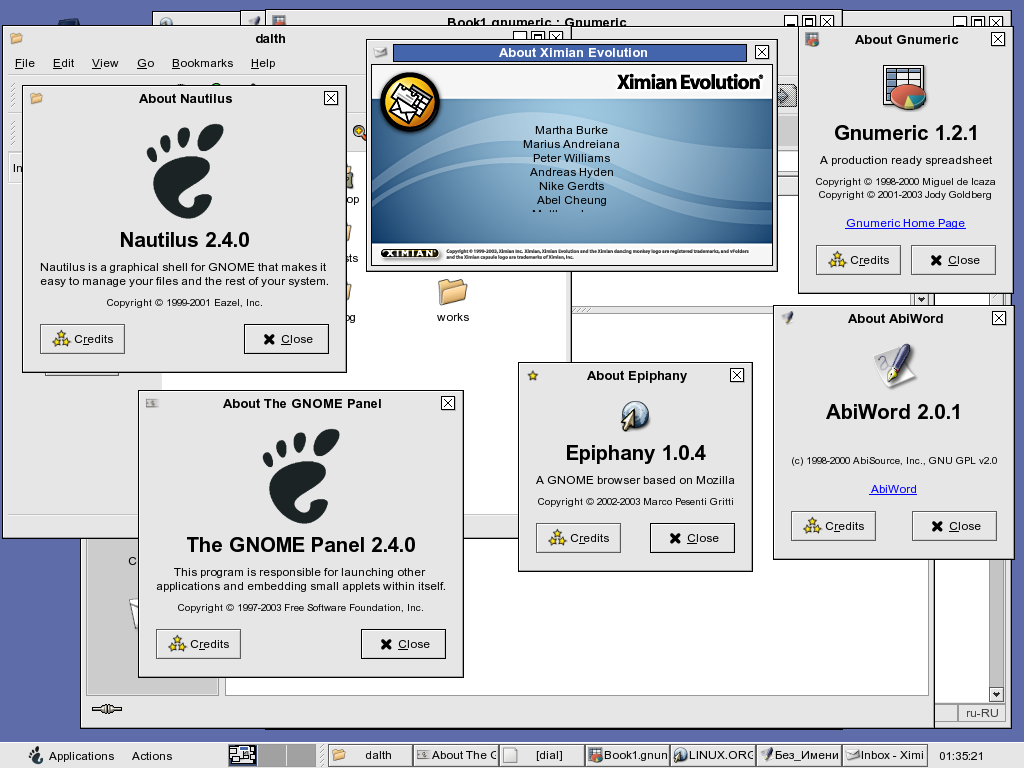Click the panel icon in About The GNOME Panel title bar
This screenshot has width=1024, height=768.
[152, 404]
